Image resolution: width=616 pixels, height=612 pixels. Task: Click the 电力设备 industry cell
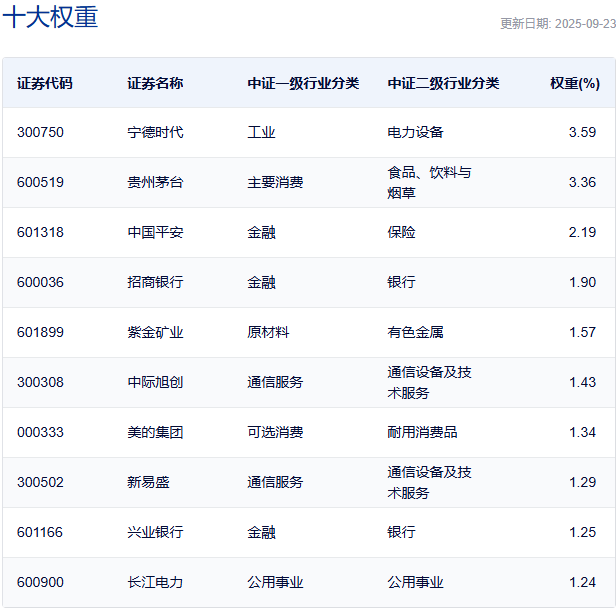416,132
